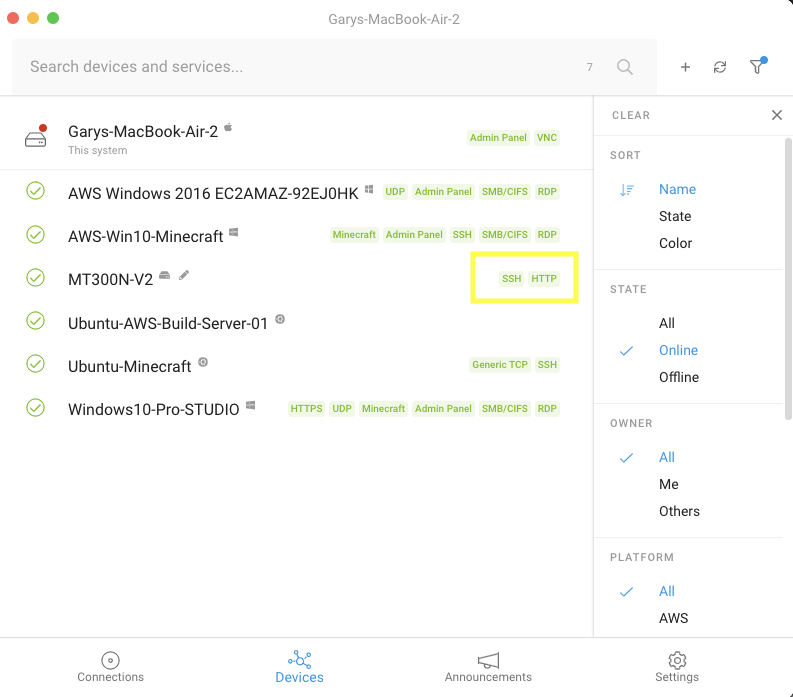Viewport: 793px width, 697px height.
Task: Click Windows logo beside AWS Windows 2016
Action: pyautogui.click(x=369, y=189)
